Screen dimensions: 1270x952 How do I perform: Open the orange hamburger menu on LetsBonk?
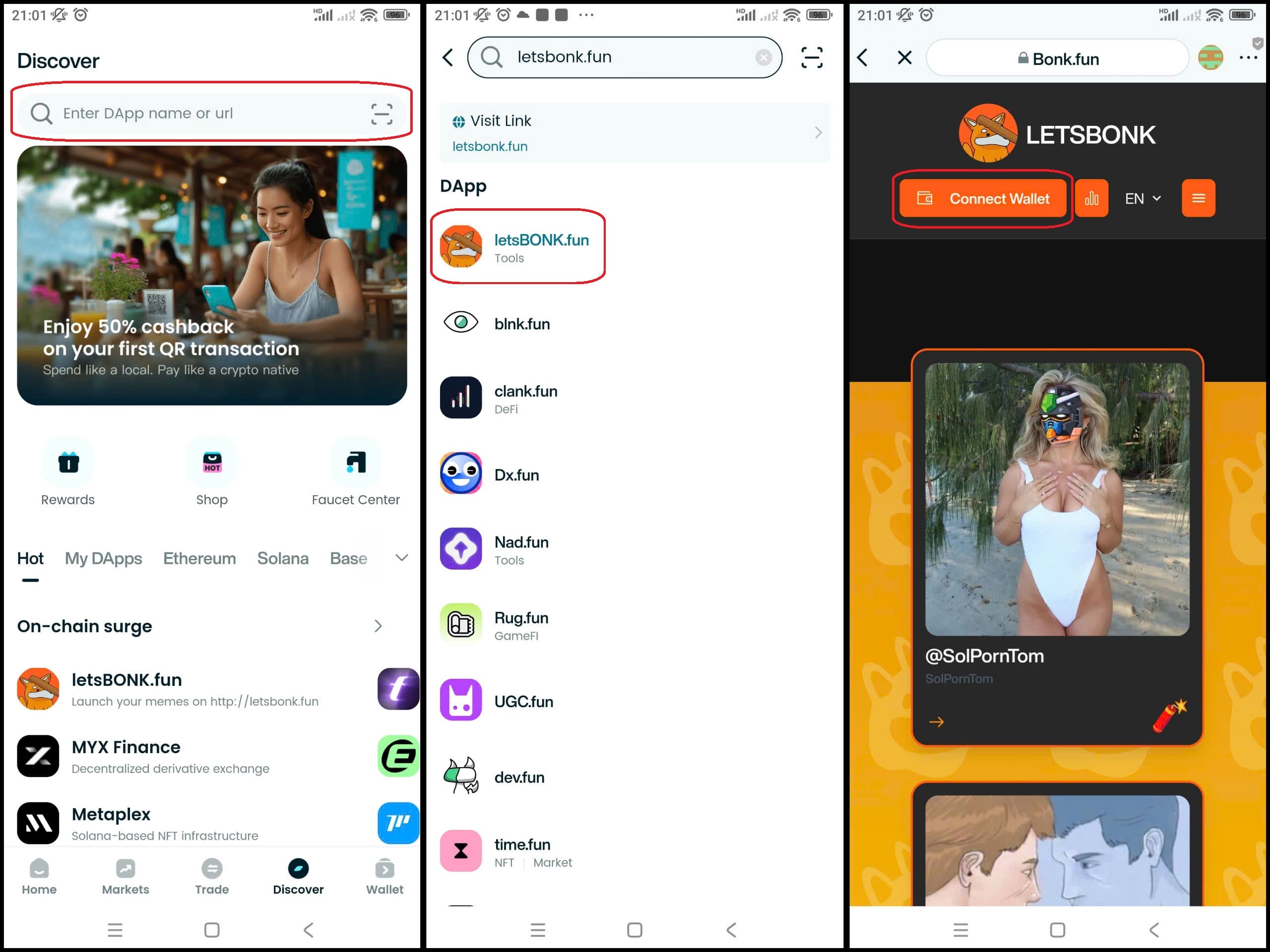(1198, 198)
